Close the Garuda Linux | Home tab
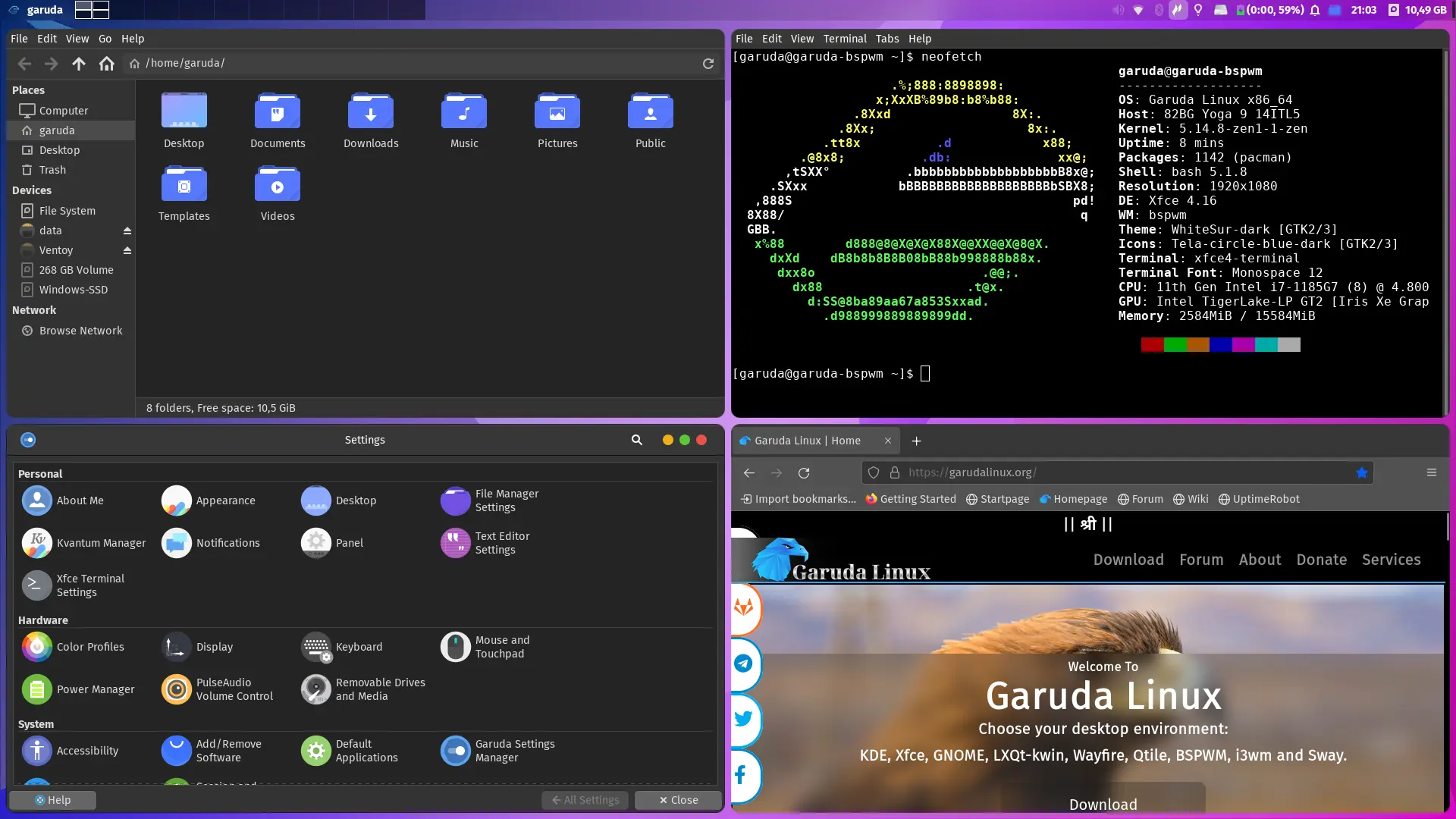This screenshot has height=819, width=1456. click(x=888, y=441)
